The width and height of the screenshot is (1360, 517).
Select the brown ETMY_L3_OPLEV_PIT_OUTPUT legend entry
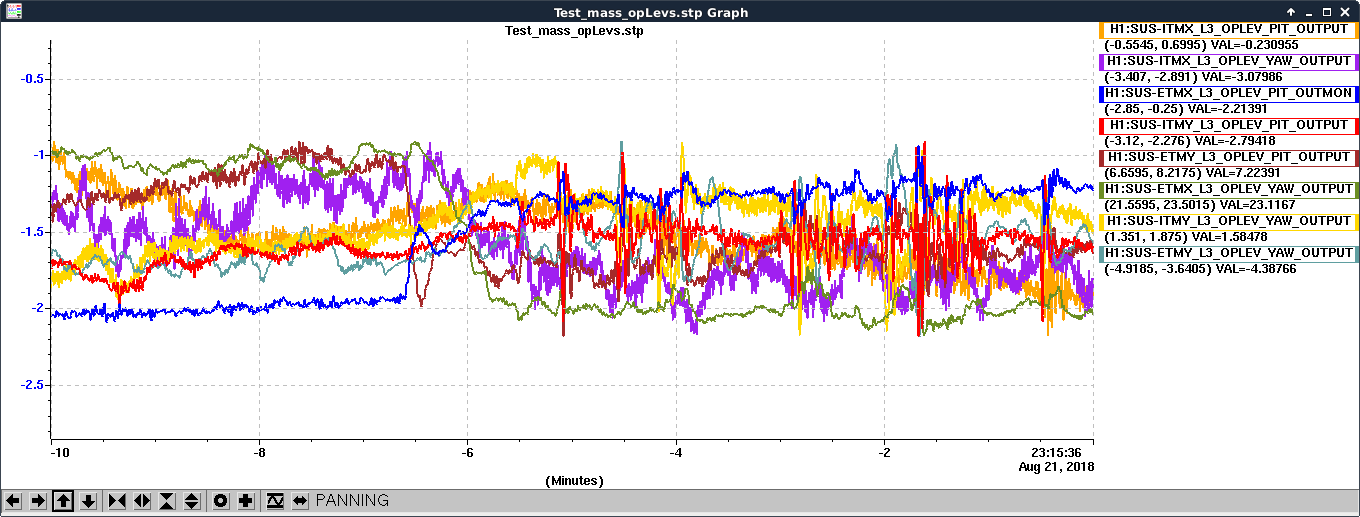click(x=1229, y=158)
